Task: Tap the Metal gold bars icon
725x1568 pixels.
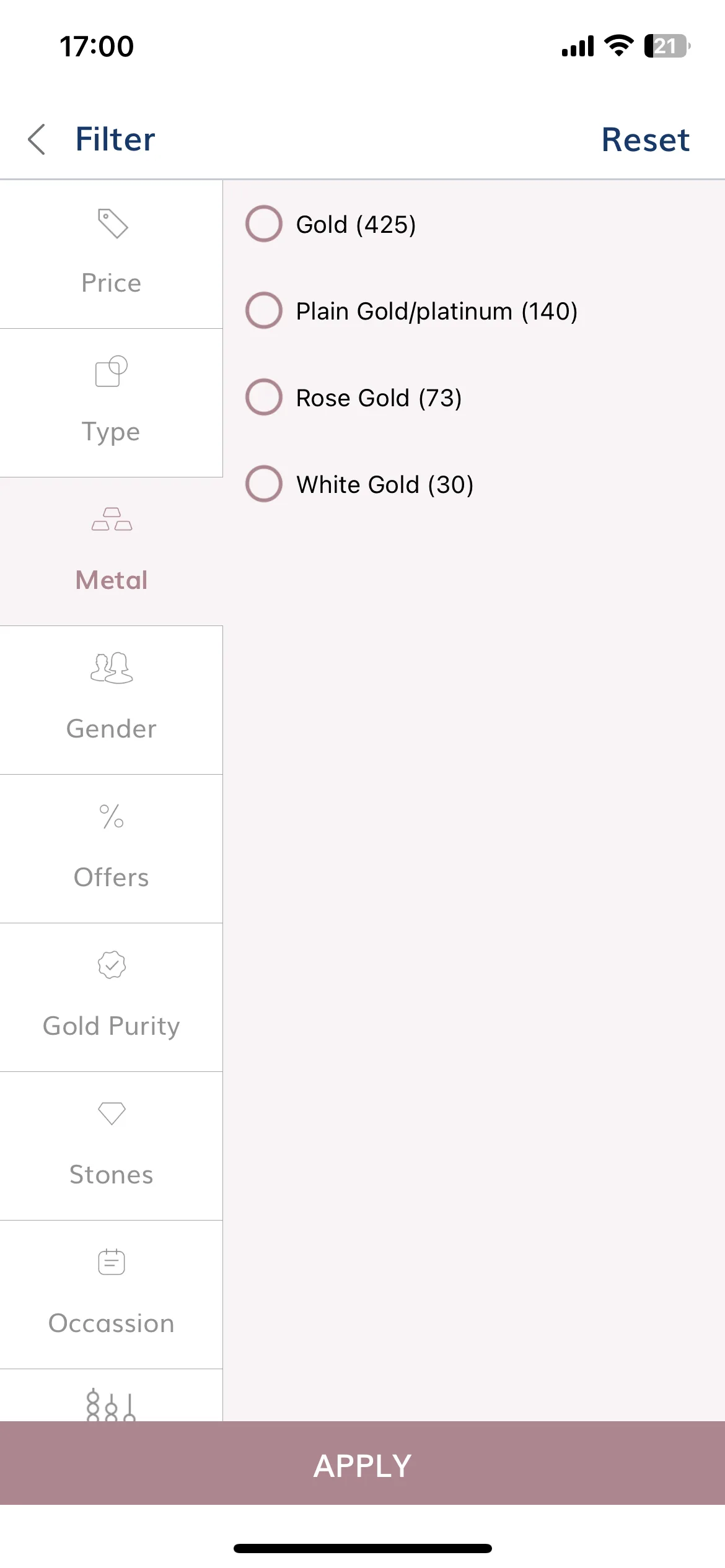Action: [x=112, y=519]
